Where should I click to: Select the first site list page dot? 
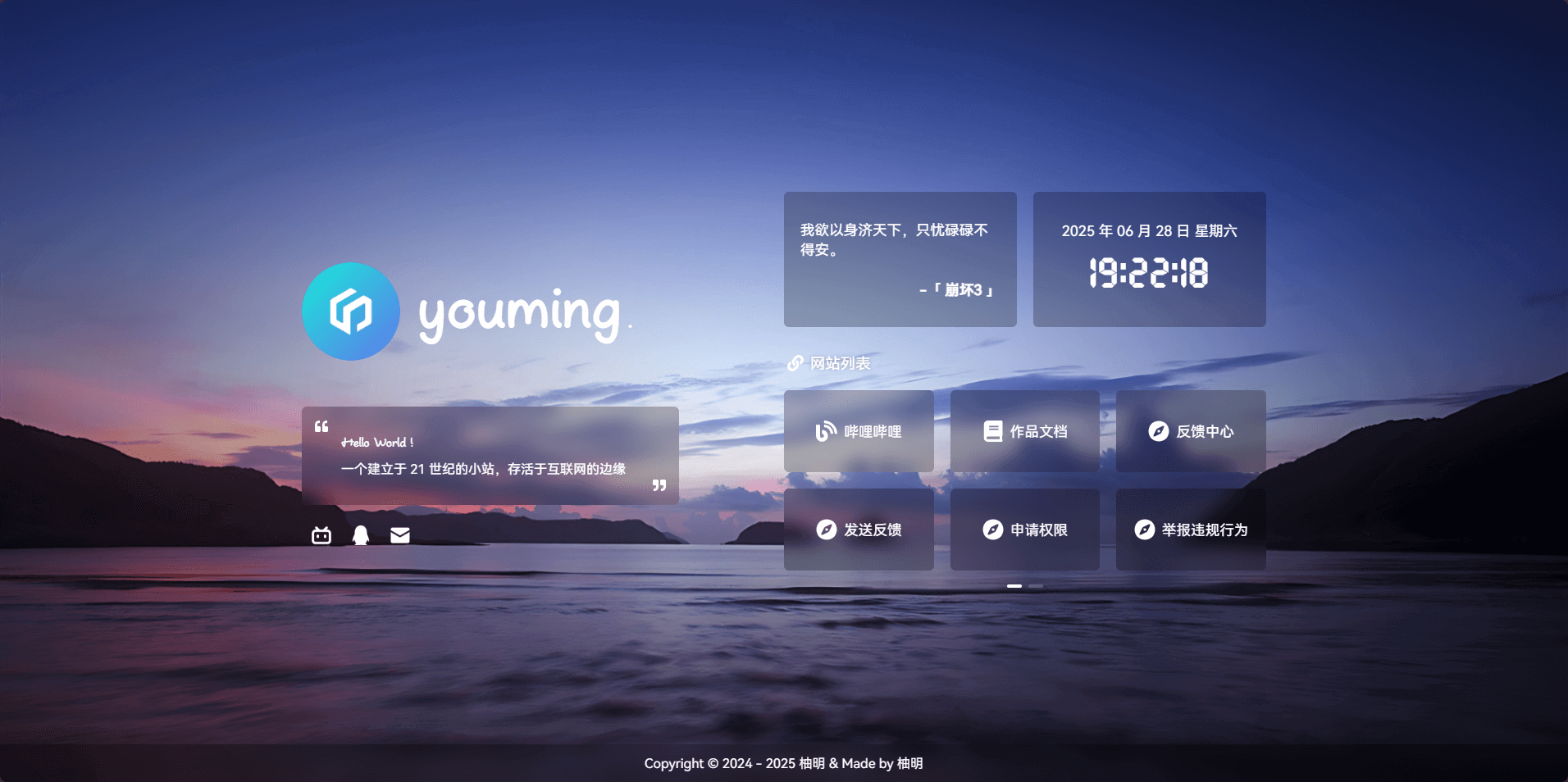pyautogui.click(x=1014, y=586)
